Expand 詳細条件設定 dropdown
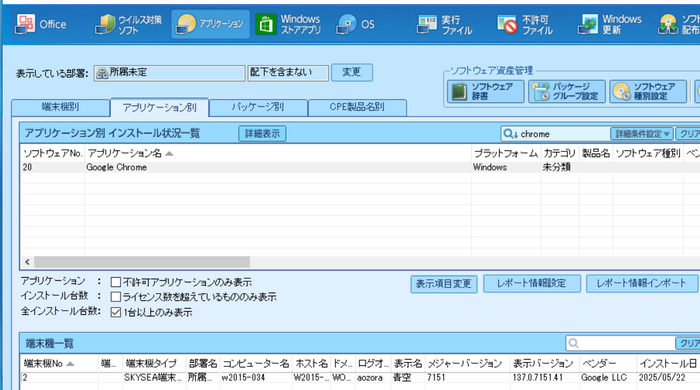This screenshot has width=700, height=390. (x=642, y=134)
